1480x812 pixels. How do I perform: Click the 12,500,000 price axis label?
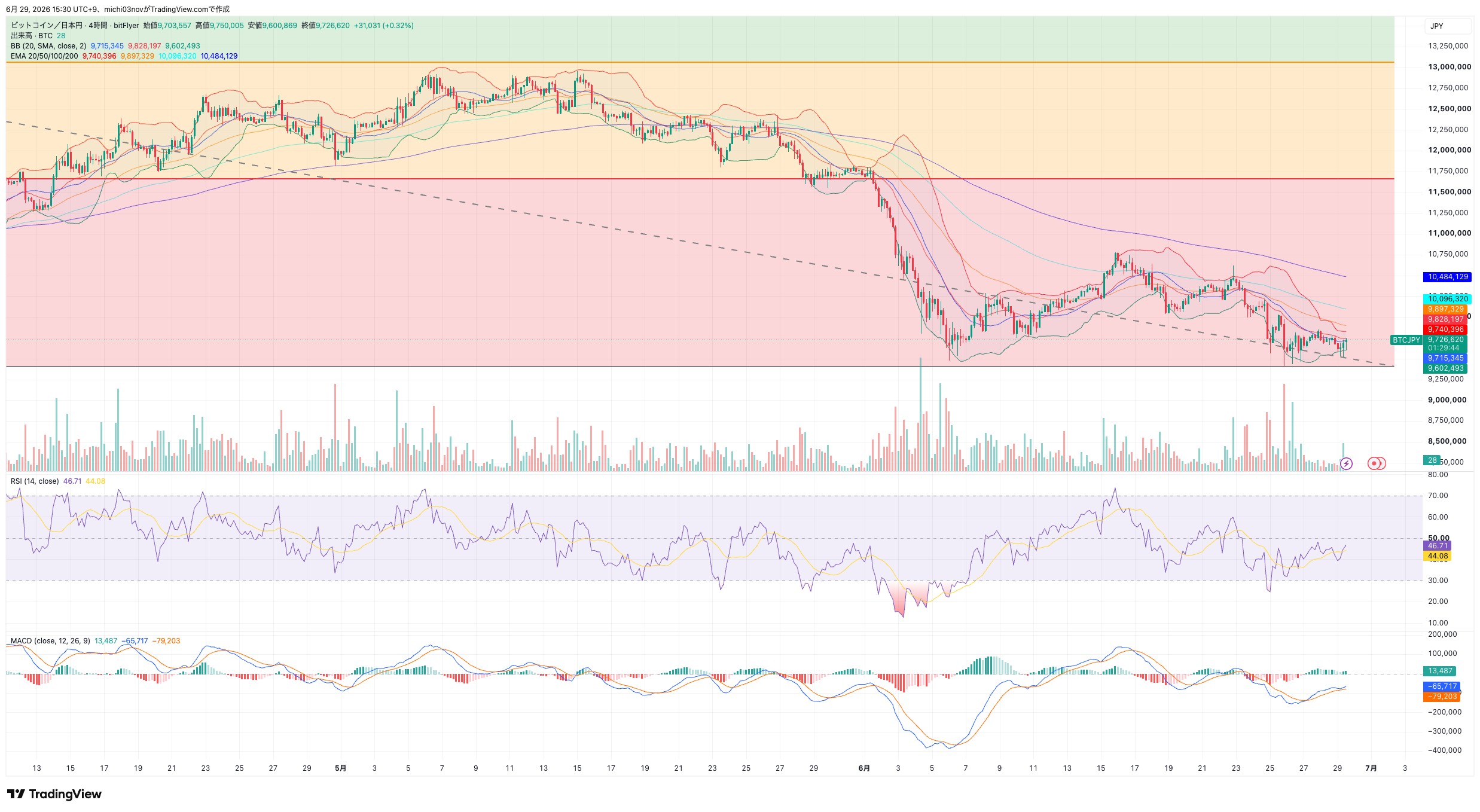pyautogui.click(x=1450, y=109)
